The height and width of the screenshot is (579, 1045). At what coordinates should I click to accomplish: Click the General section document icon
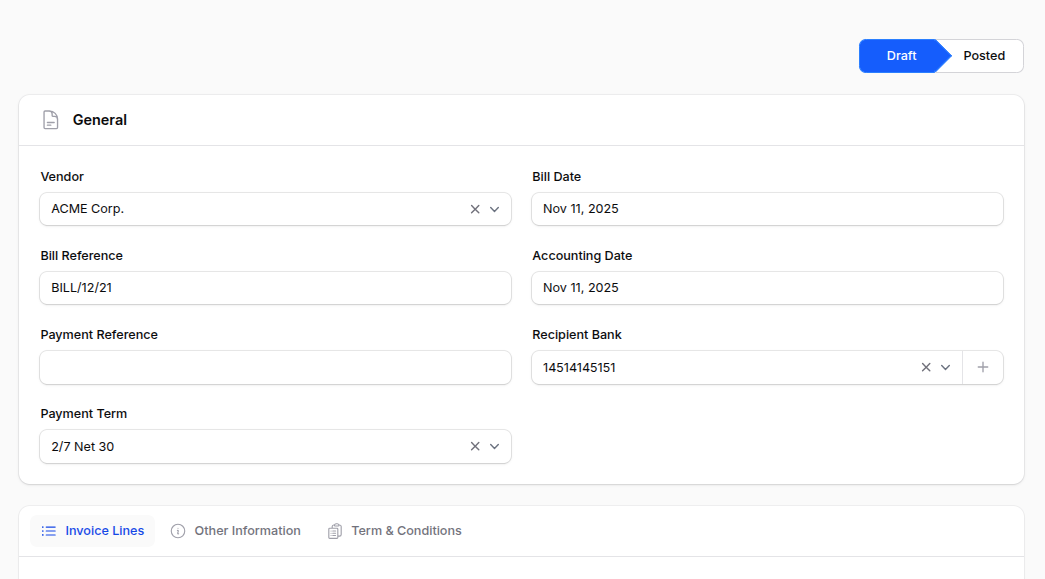click(x=50, y=120)
